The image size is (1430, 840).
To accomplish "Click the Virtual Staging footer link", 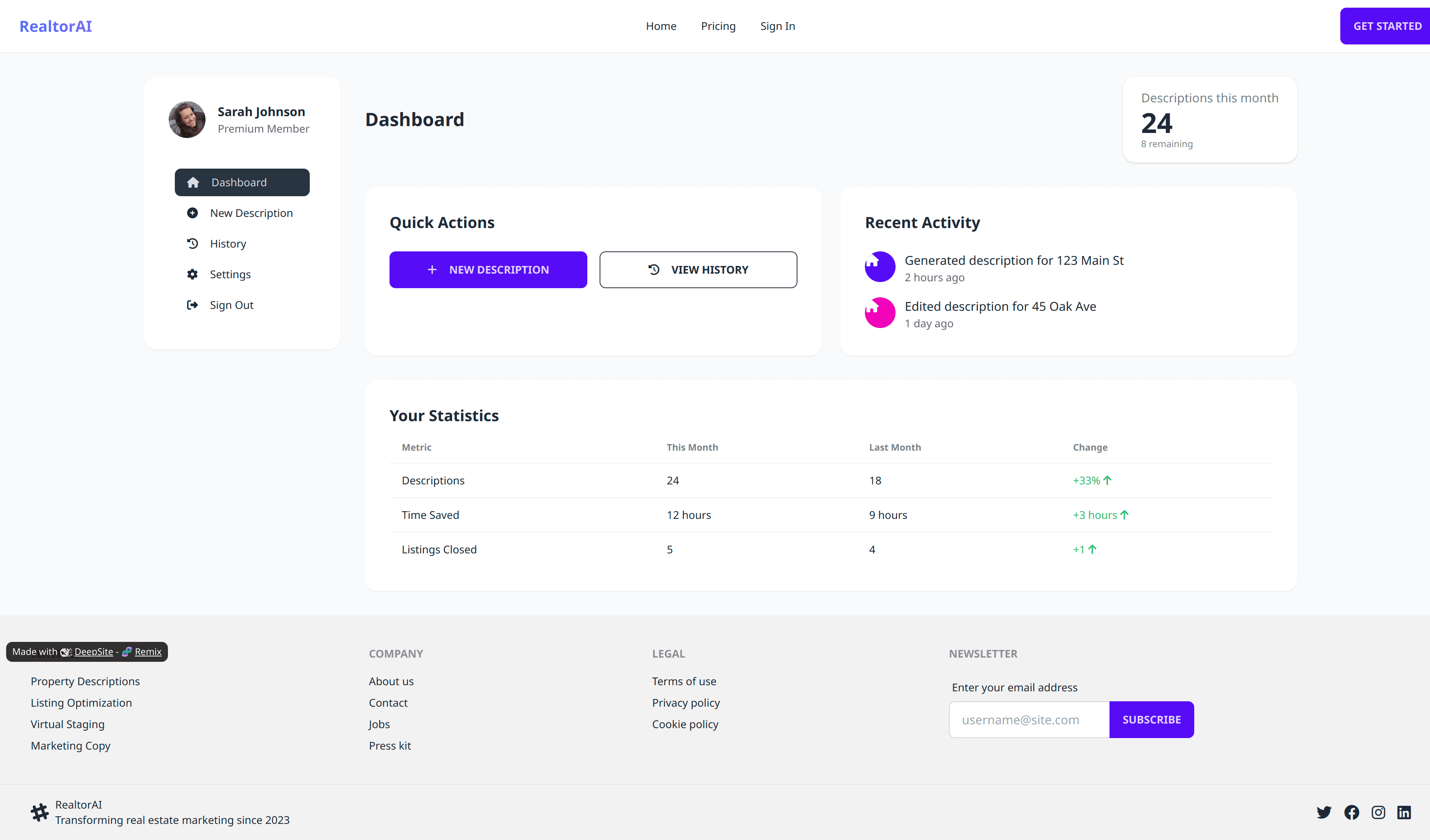I will (67, 724).
